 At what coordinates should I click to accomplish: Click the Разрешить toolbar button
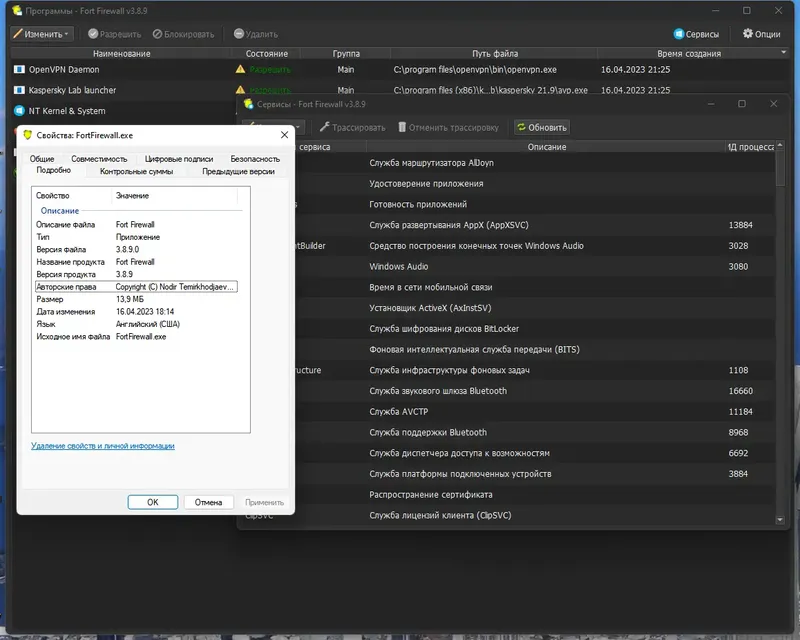pos(114,34)
